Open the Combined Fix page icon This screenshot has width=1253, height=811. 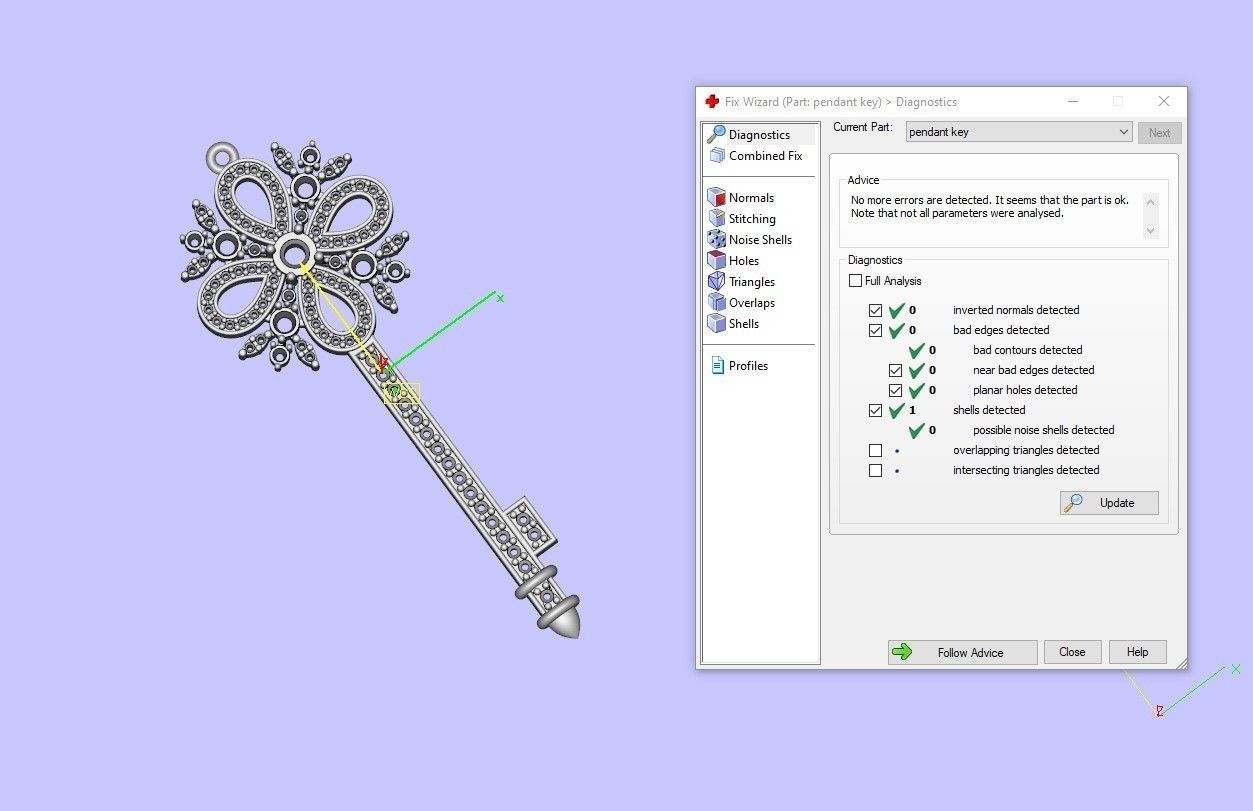point(716,156)
